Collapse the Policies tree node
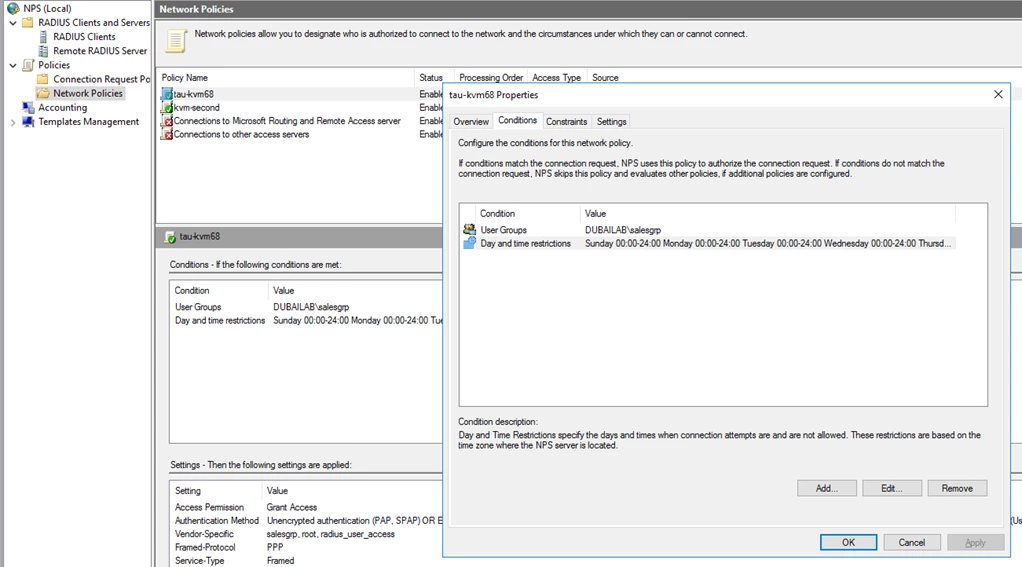 (x=13, y=65)
